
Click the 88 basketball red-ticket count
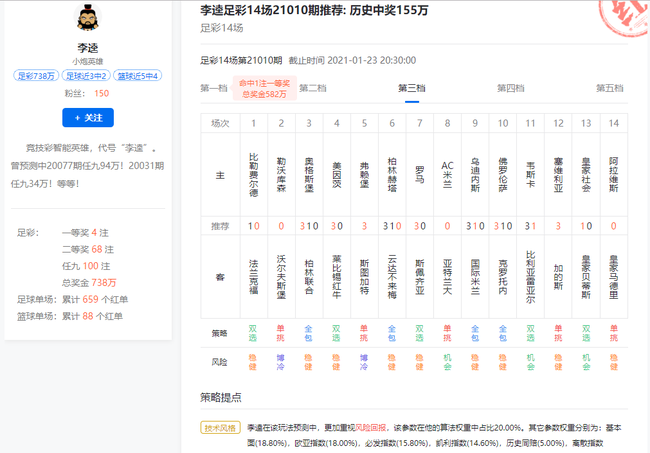pyautogui.click(x=87, y=316)
